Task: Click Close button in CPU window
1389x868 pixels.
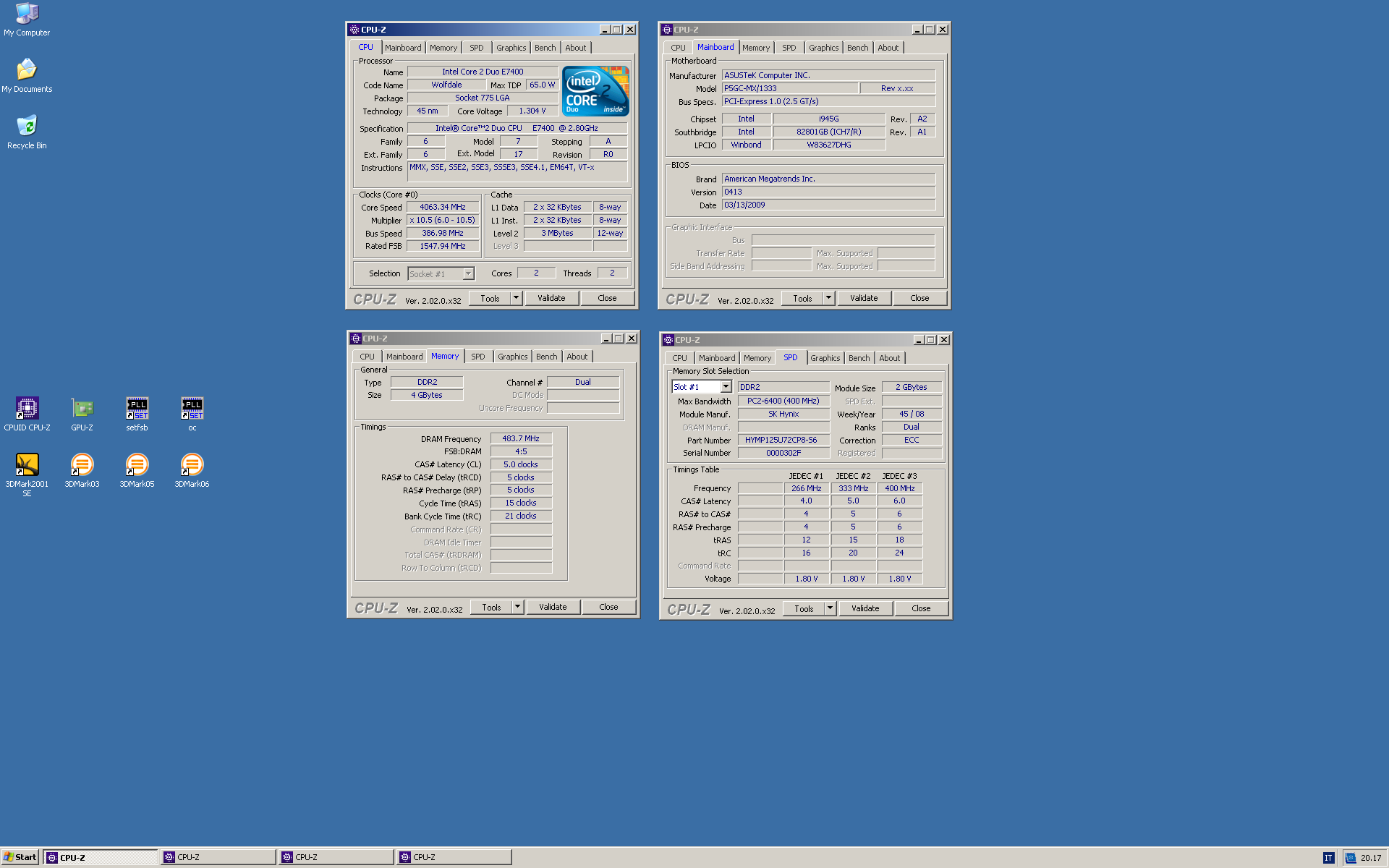Action: [607, 298]
